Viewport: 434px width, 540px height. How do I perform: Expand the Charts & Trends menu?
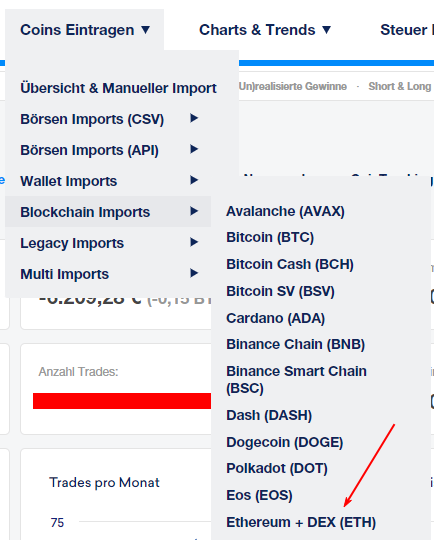(x=265, y=30)
